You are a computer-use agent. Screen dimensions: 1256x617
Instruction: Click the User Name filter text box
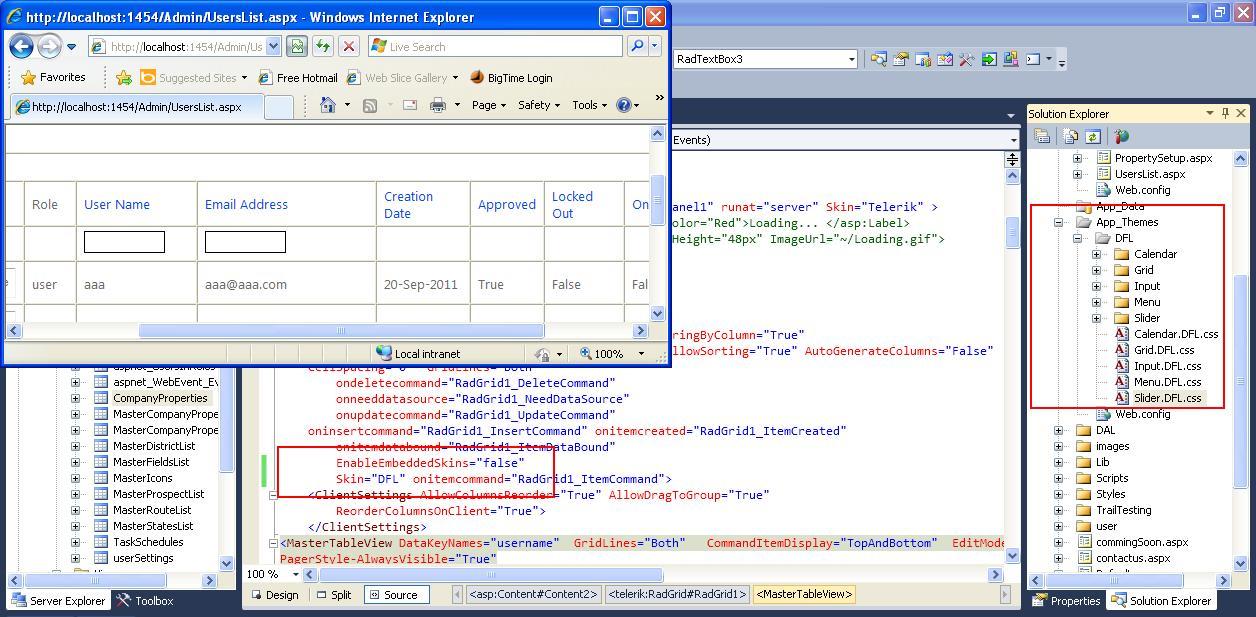tap(124, 242)
